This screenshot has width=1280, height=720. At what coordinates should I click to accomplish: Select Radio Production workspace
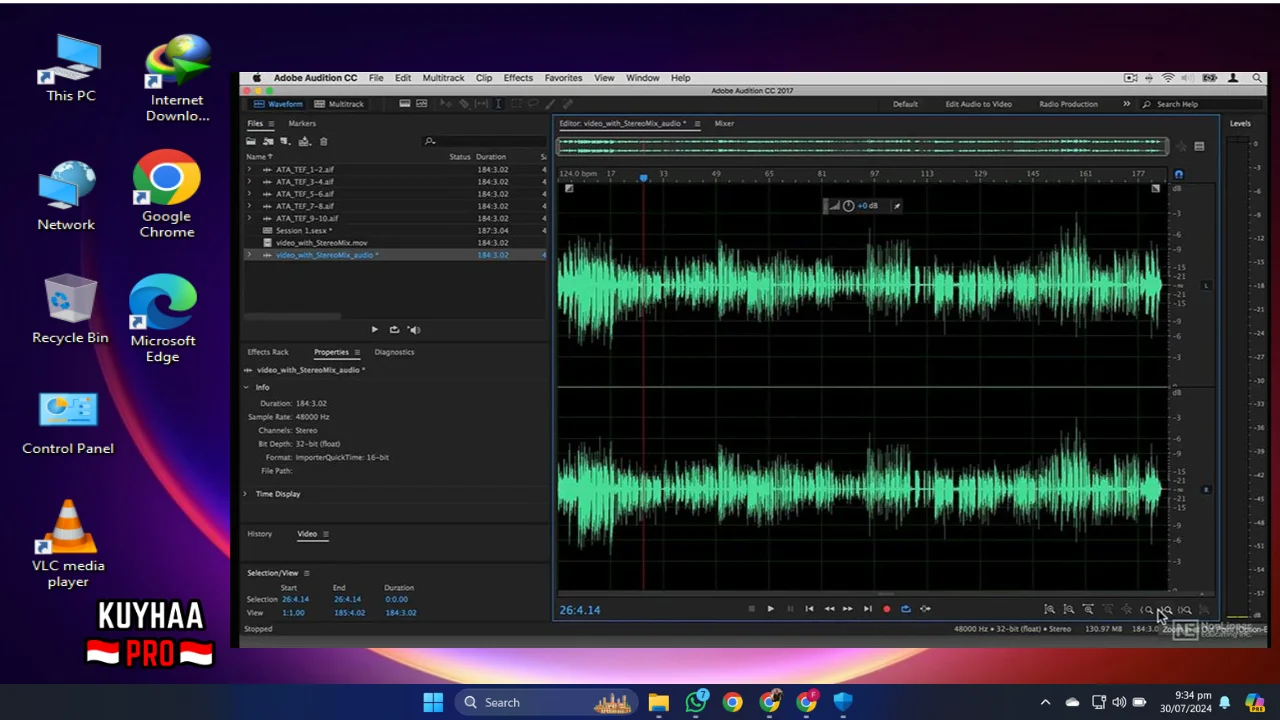[1068, 104]
